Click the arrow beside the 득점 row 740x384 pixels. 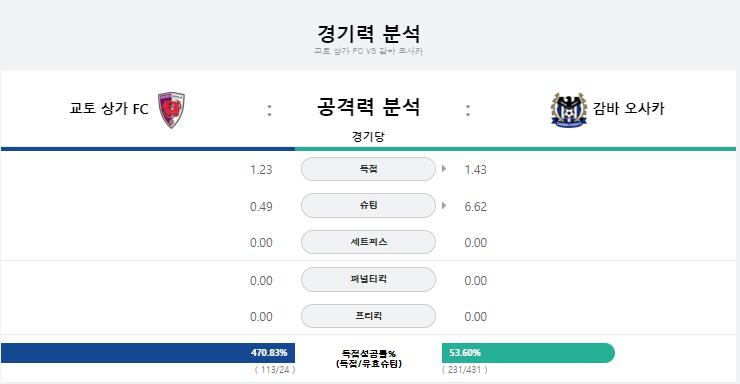(444, 168)
